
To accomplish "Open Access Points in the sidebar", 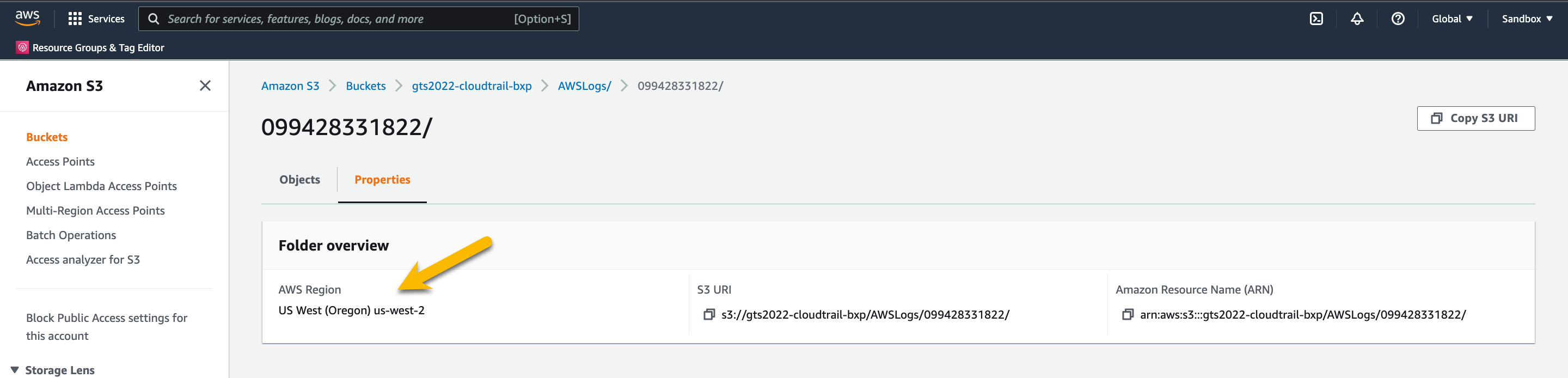I will pos(60,161).
